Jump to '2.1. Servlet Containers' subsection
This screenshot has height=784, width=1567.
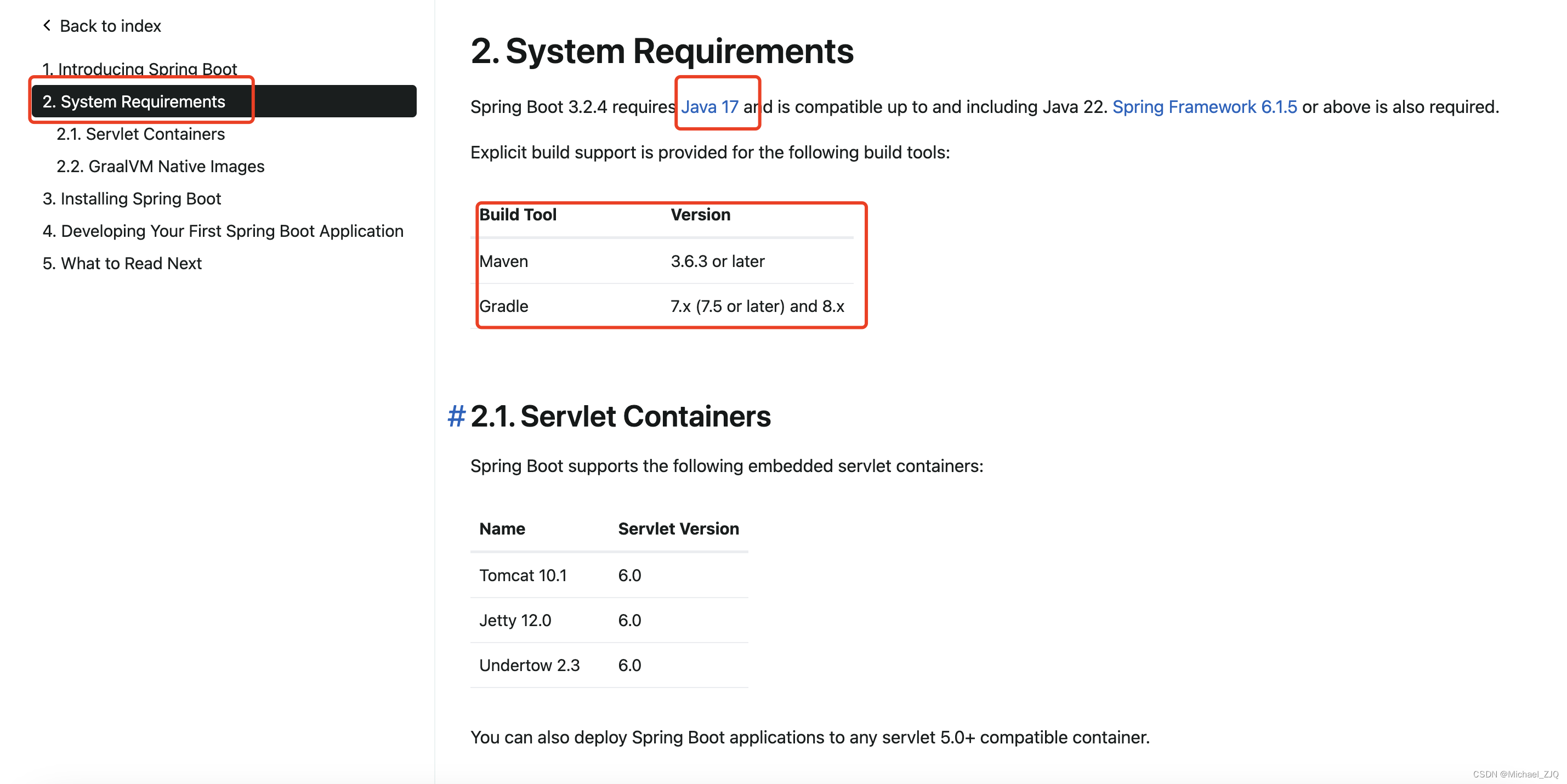[x=140, y=134]
